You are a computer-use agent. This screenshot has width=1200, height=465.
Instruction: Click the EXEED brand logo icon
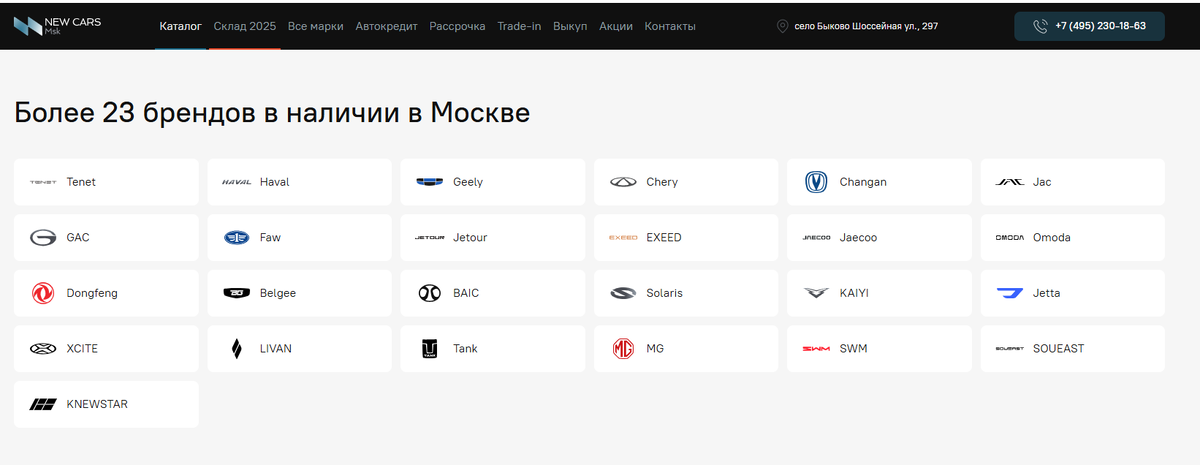coord(623,238)
